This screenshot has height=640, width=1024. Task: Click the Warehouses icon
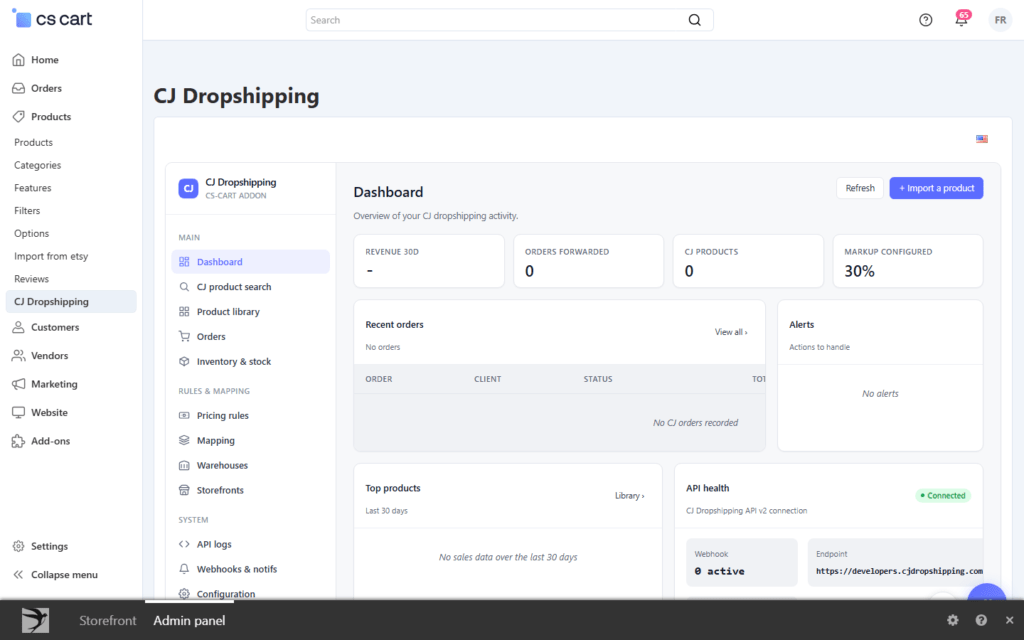point(184,465)
